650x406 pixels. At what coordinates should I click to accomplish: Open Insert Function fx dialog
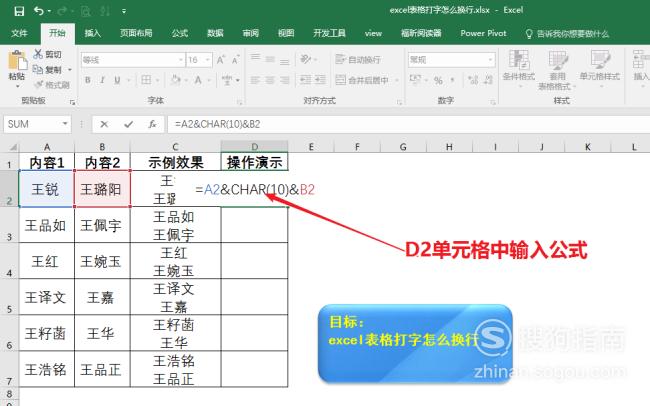(153, 124)
